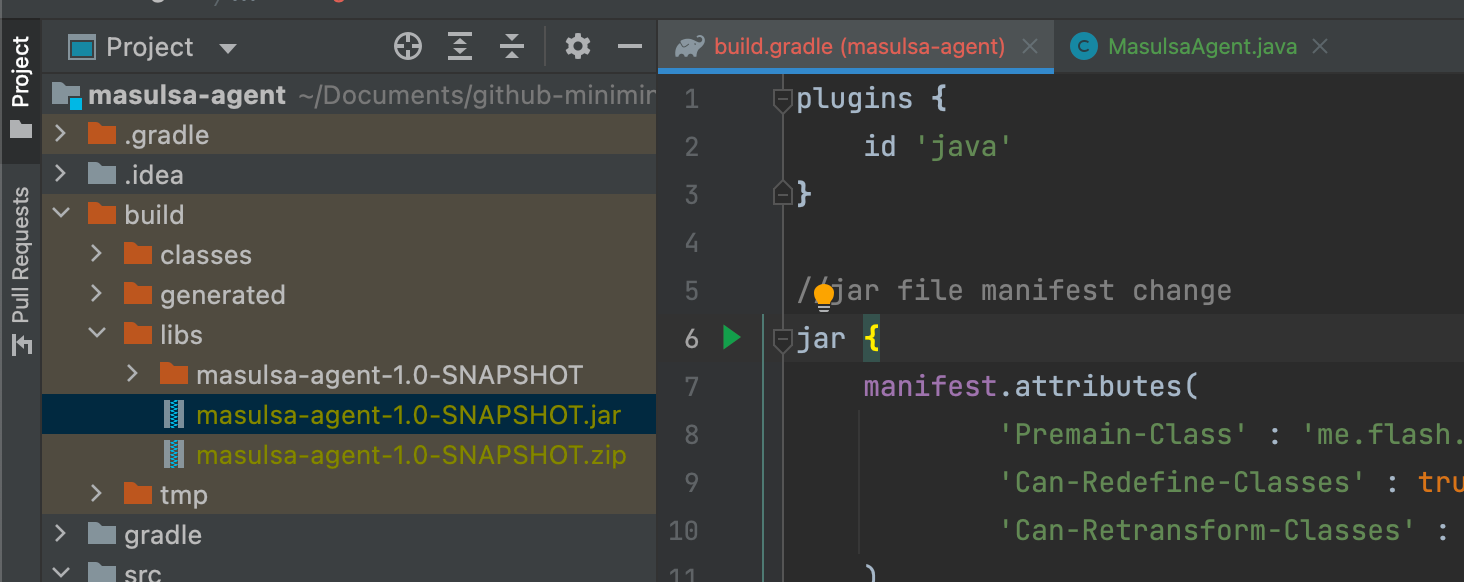Click the orange folder icon of classes
The image size is (1464, 582).
click(x=138, y=254)
